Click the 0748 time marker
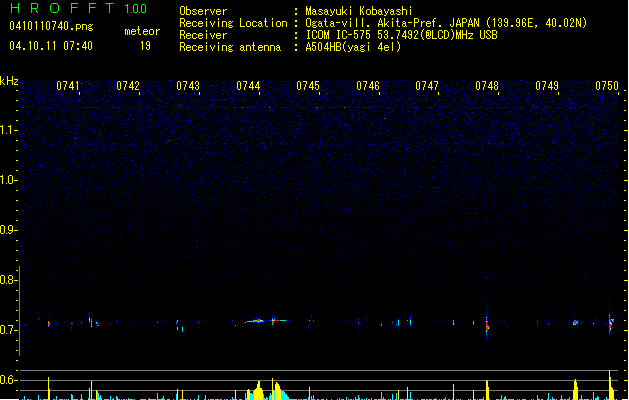This screenshot has width=629, height=400. click(487, 86)
